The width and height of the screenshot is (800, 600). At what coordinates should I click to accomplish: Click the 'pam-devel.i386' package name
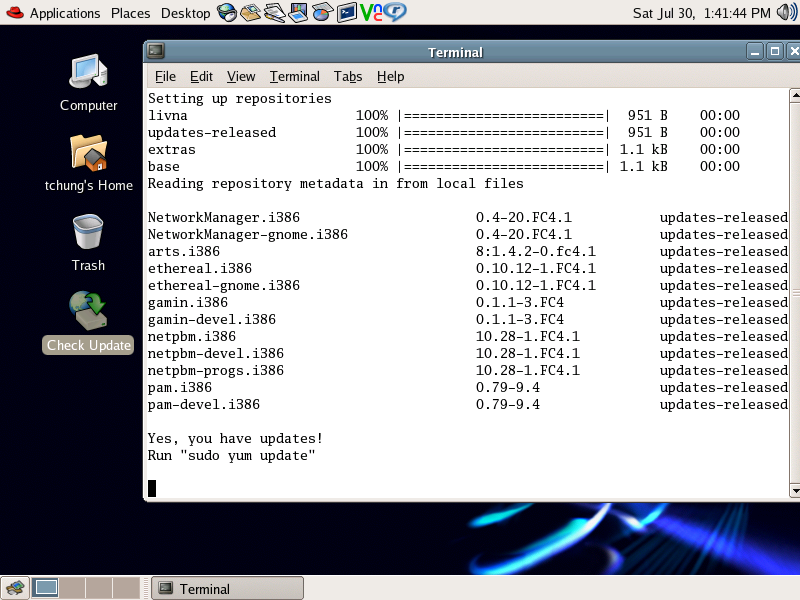tap(204, 405)
